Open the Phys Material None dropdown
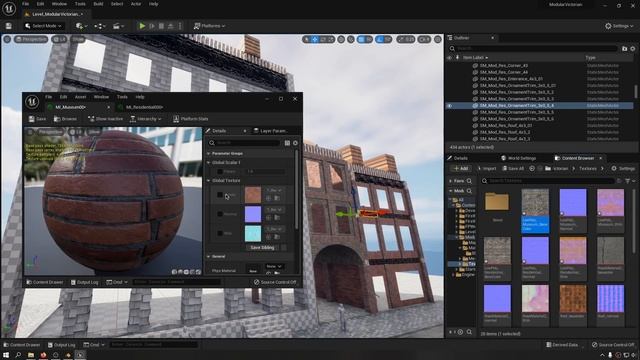This screenshot has width=640, height=360. coord(274,266)
